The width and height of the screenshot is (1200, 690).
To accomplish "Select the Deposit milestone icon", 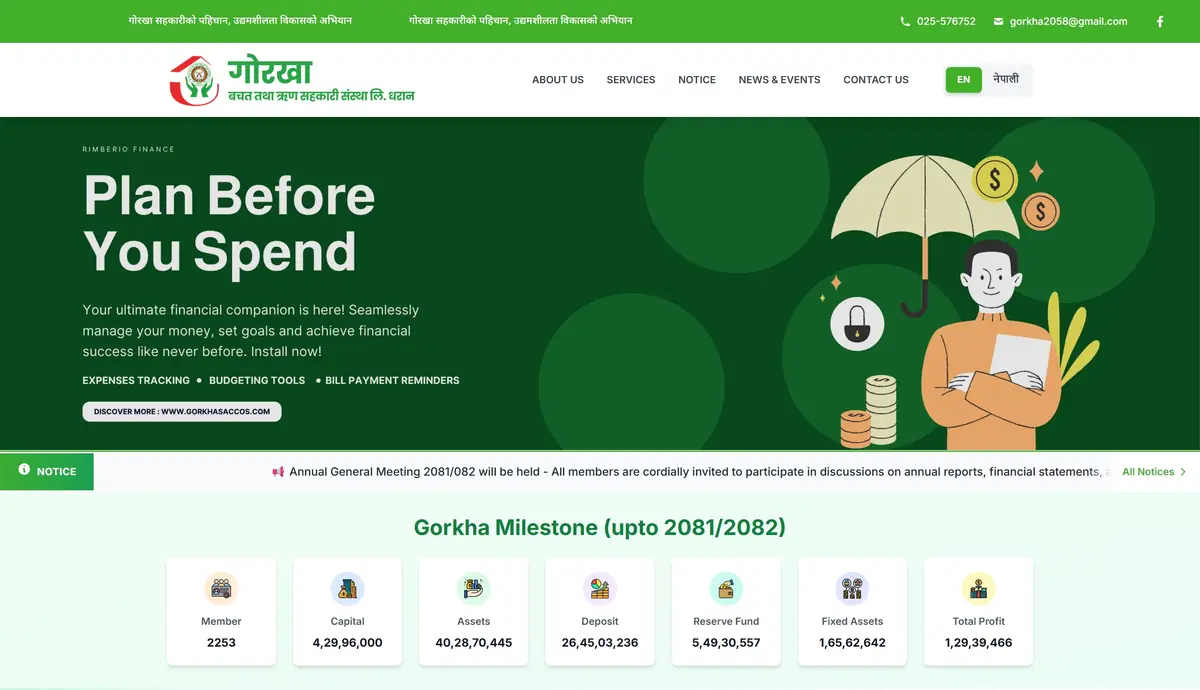I will 600,589.
